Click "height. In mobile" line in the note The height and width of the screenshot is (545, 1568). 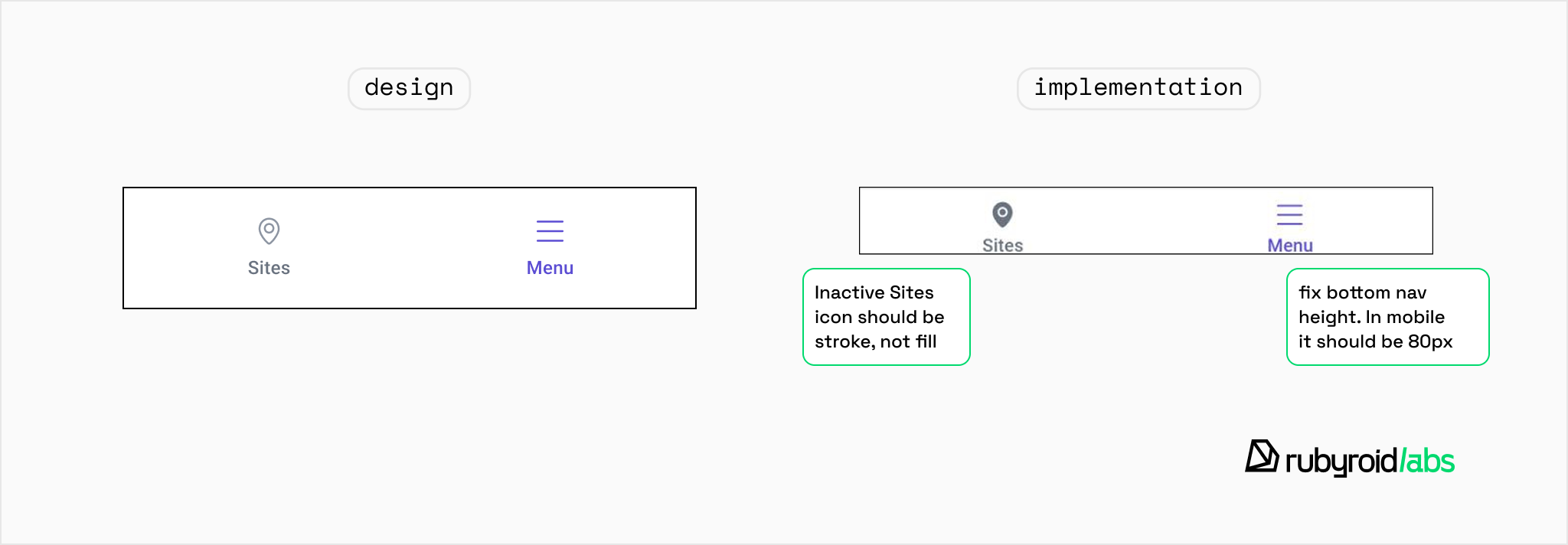point(1371,317)
